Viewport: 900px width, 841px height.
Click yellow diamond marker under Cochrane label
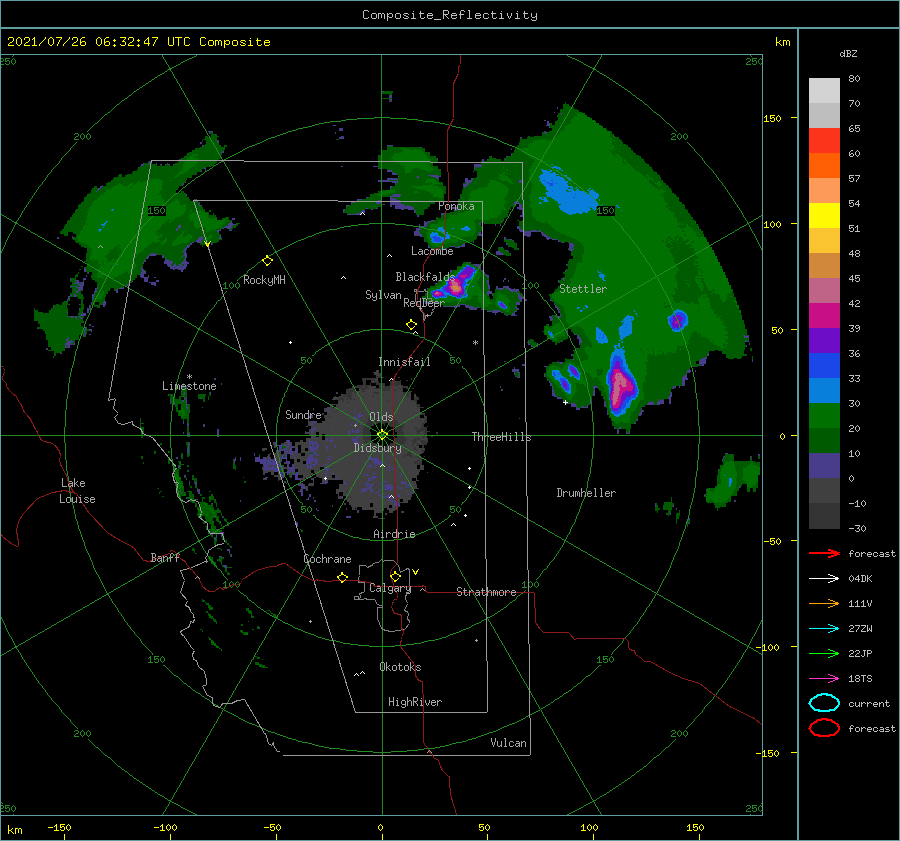coord(343,578)
